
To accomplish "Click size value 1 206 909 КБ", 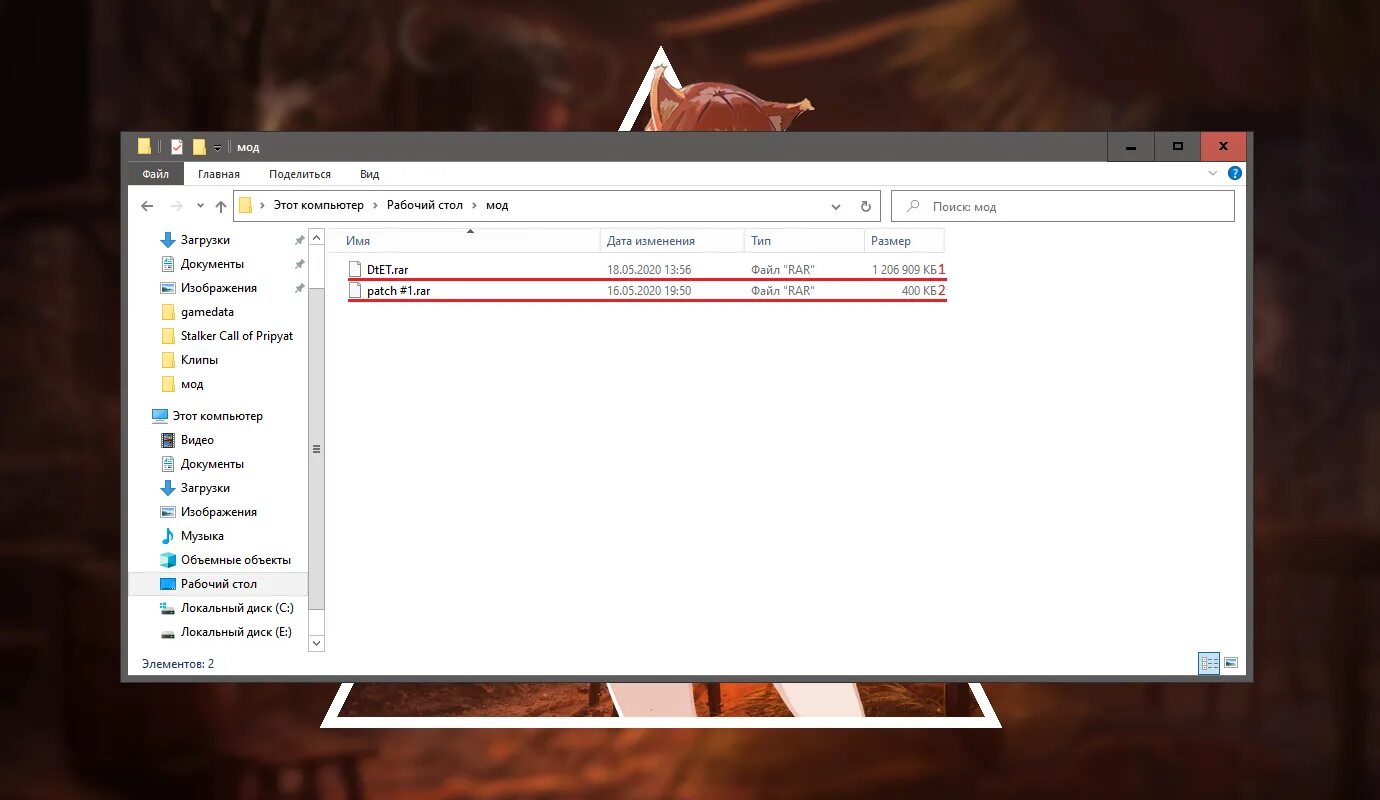I will [904, 270].
